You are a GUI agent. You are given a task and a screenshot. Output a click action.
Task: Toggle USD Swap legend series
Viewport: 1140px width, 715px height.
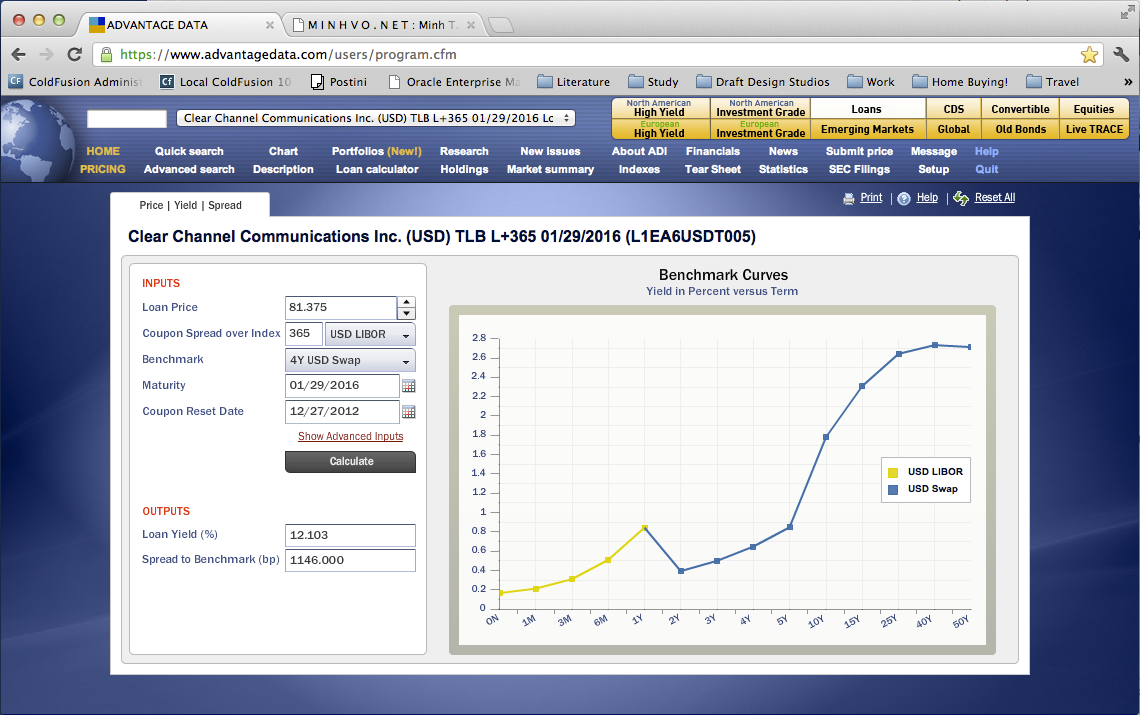(x=923, y=490)
